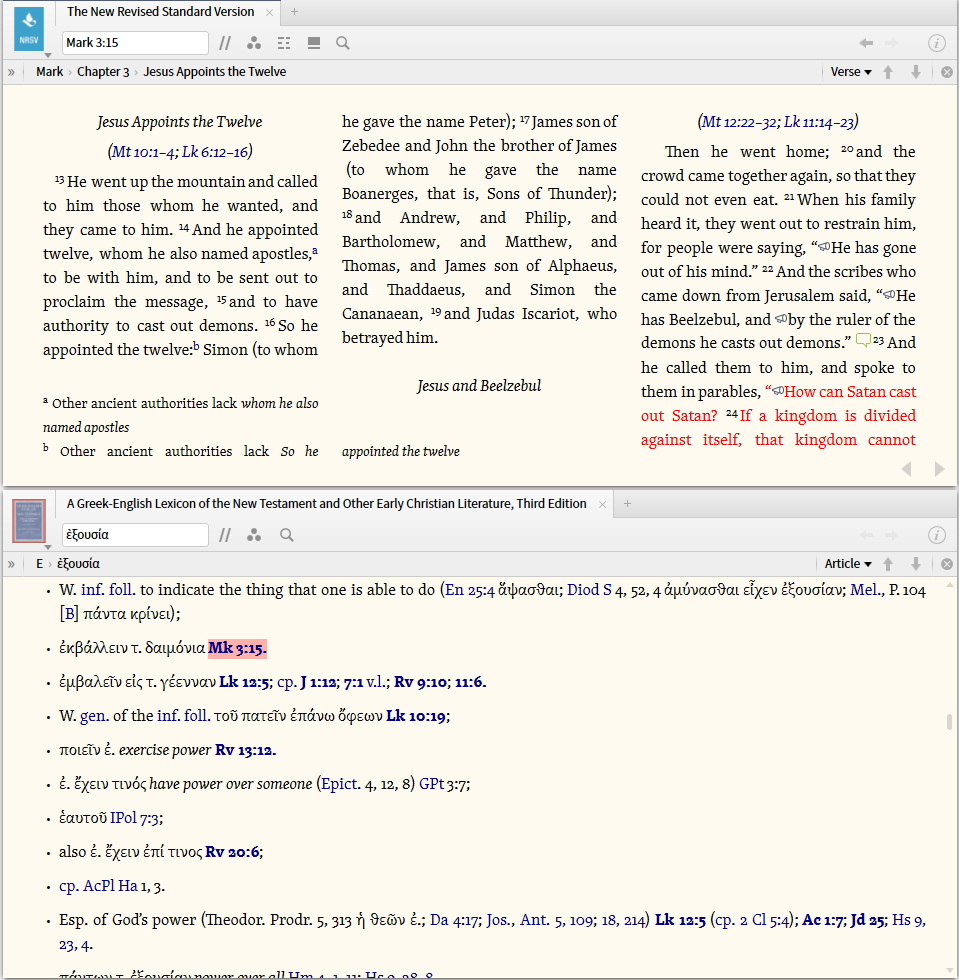Open NRSV resource icon menu
959x980 pixels.
coord(29,29)
